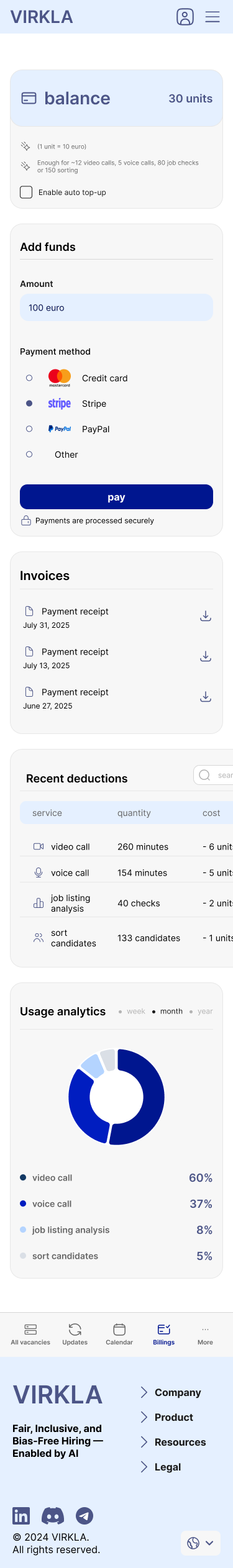This screenshot has width=233, height=1568.
Task: Download the June 27, 2025 receipt
Action: [x=206, y=697]
